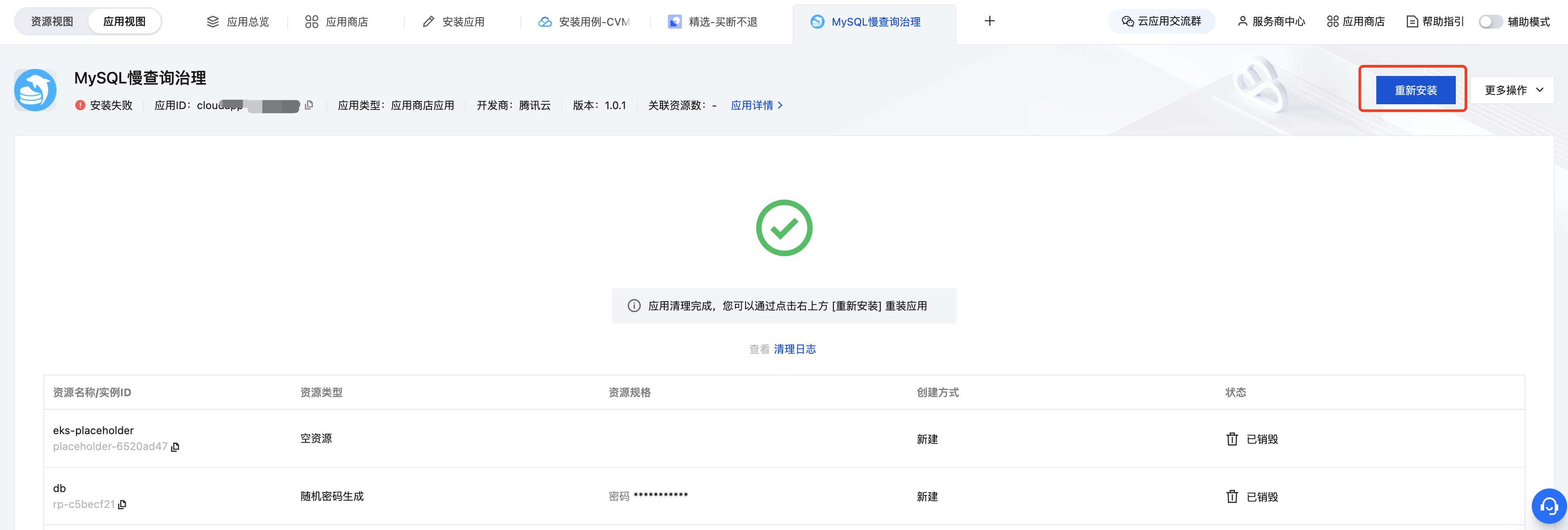Switch to 资源视图 view
The image size is (1568, 530).
[53, 22]
